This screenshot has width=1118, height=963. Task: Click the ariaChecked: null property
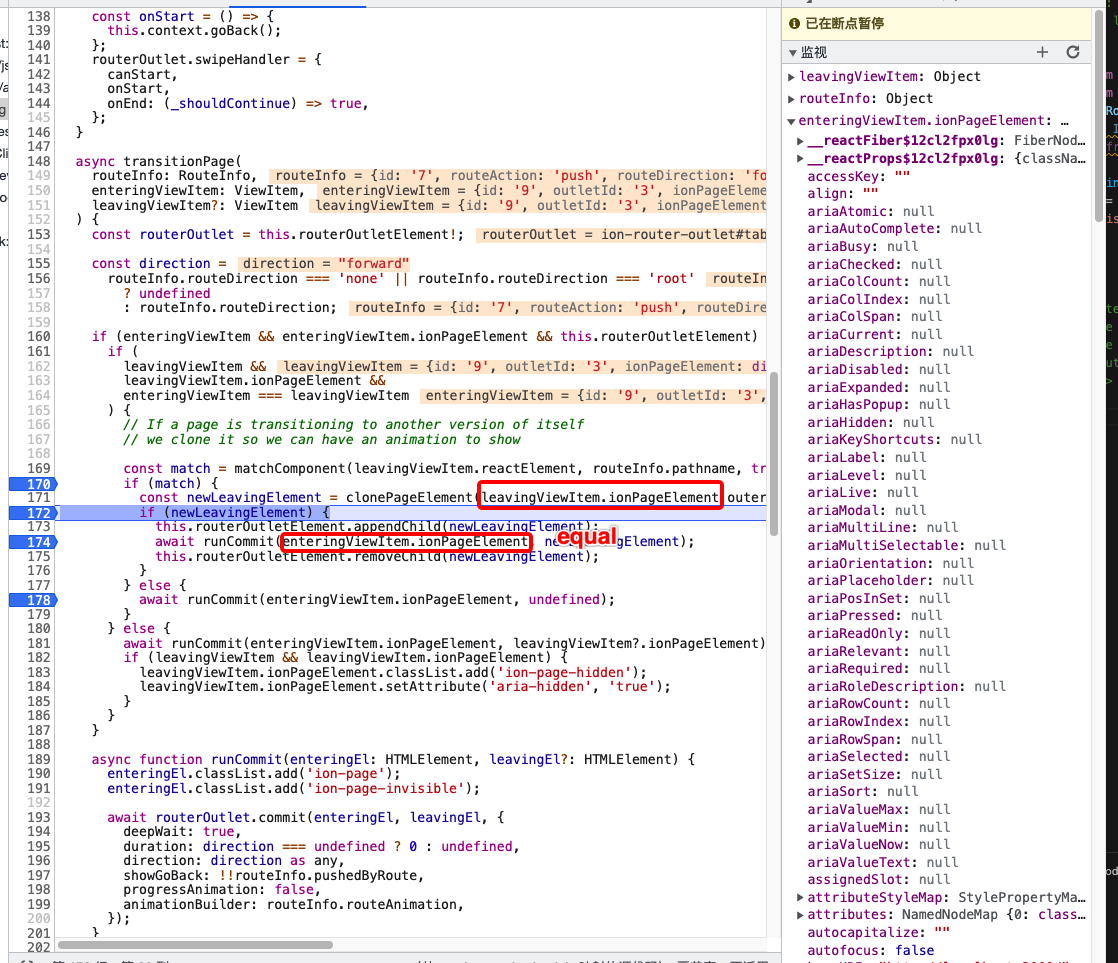click(x=874, y=264)
